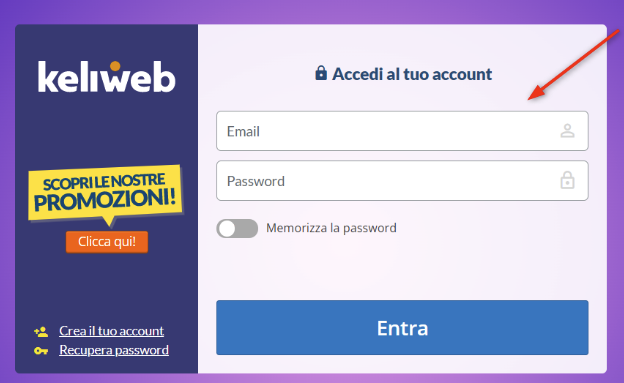624x383 pixels.
Task: Focus the Password input field
Action: 402,180
